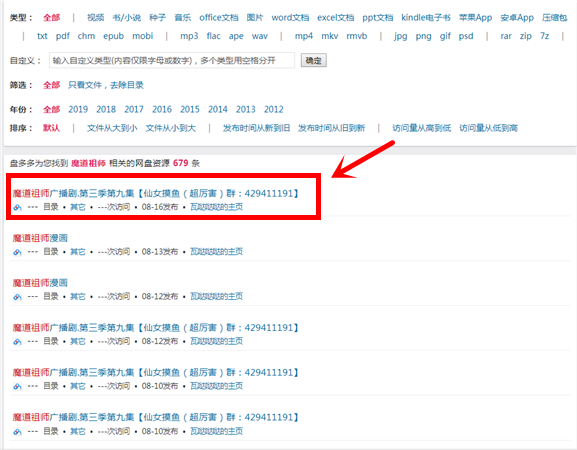This screenshot has width=577, height=450.
Task: Filter by gif file extension
Action: tap(445, 36)
